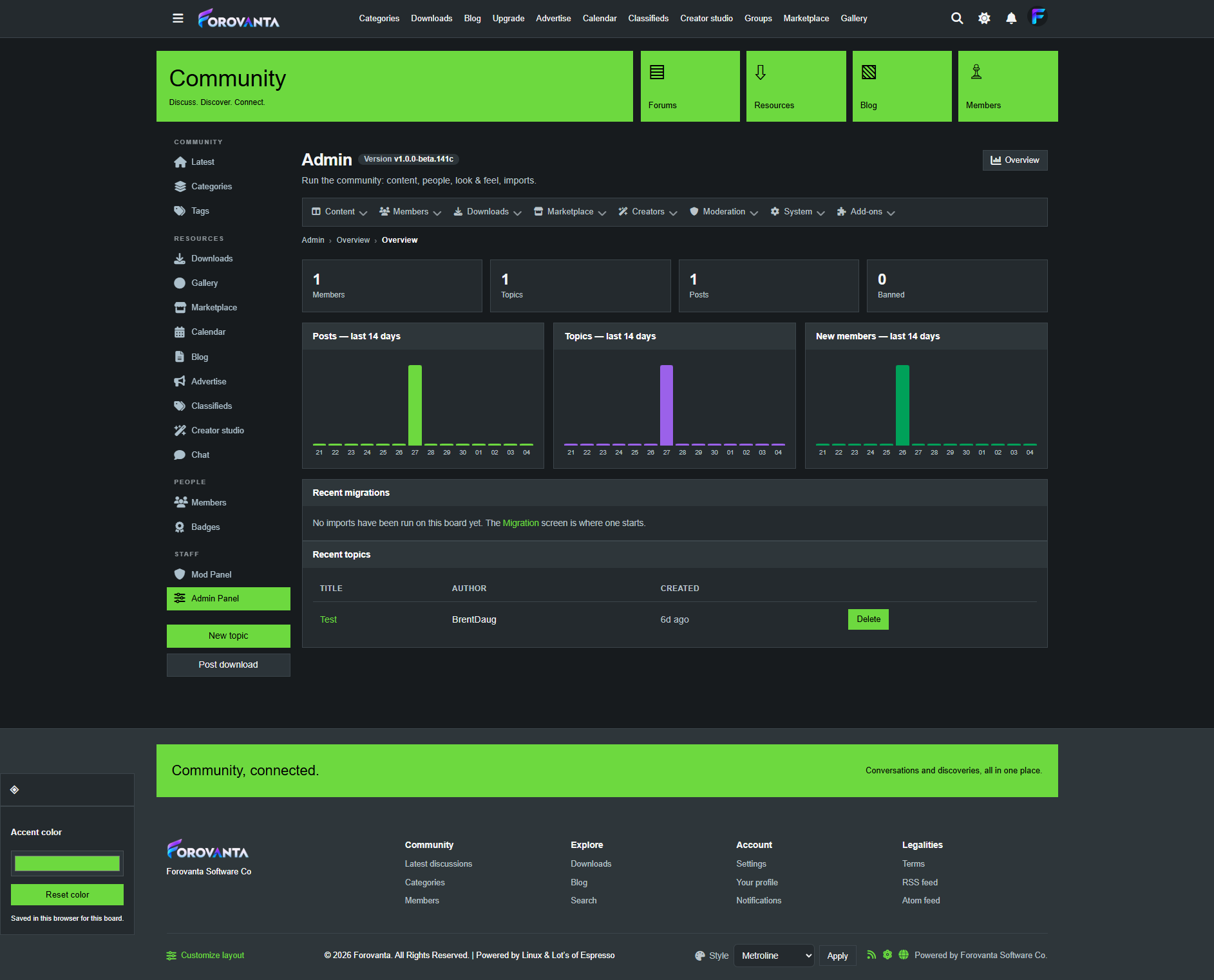This screenshot has width=1214, height=980.
Task: Click the globe icon in footer
Action: tap(904, 955)
